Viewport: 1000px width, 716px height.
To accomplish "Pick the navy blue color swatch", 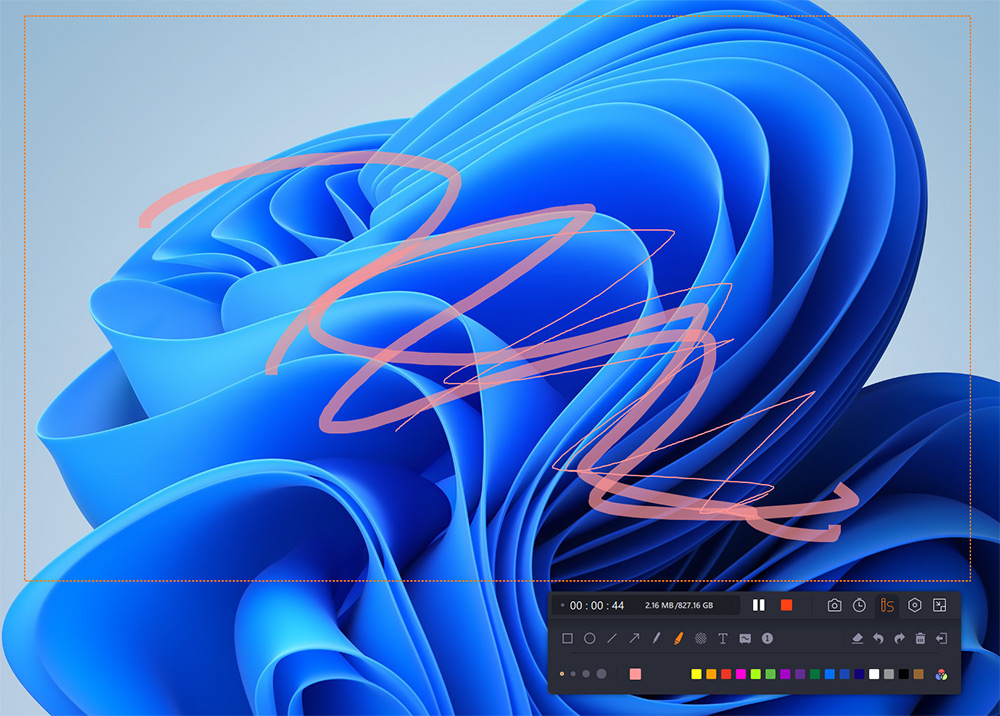I will pyautogui.click(x=859, y=674).
